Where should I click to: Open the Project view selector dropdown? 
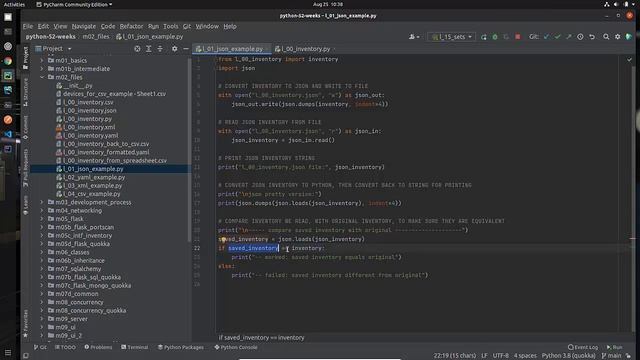coord(53,49)
